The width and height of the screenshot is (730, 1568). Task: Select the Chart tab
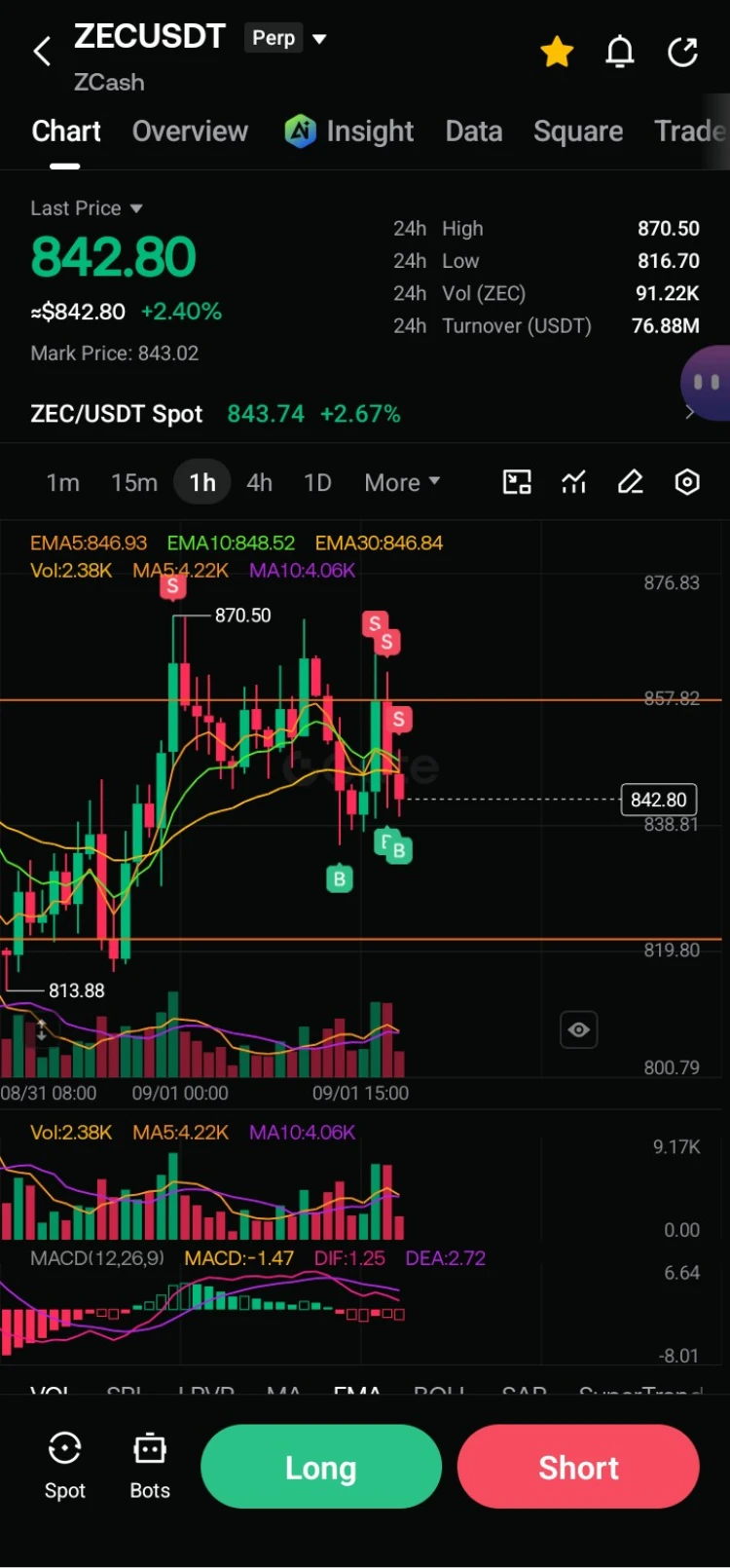[66, 131]
